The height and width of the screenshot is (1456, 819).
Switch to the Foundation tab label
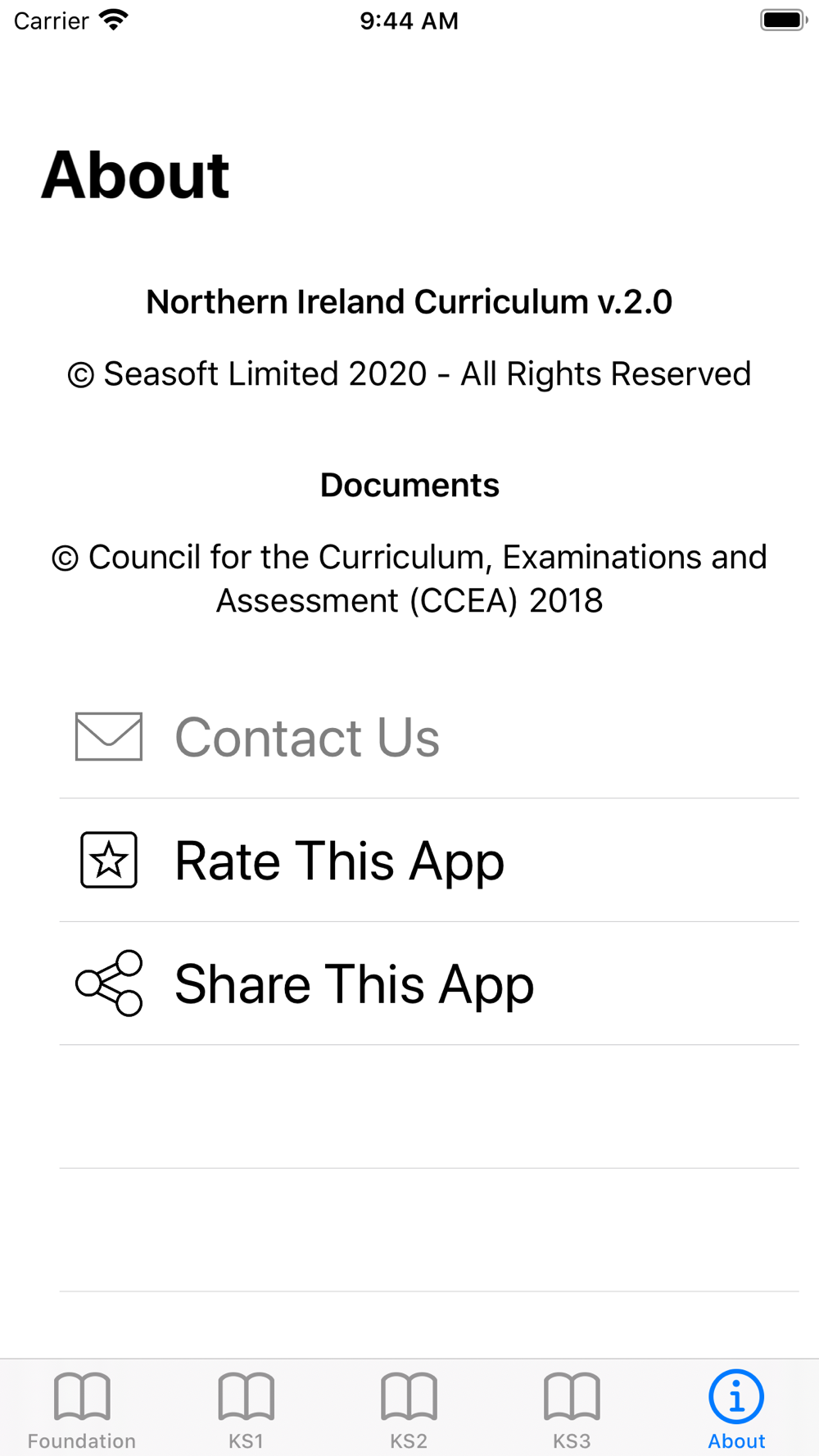click(x=82, y=1441)
